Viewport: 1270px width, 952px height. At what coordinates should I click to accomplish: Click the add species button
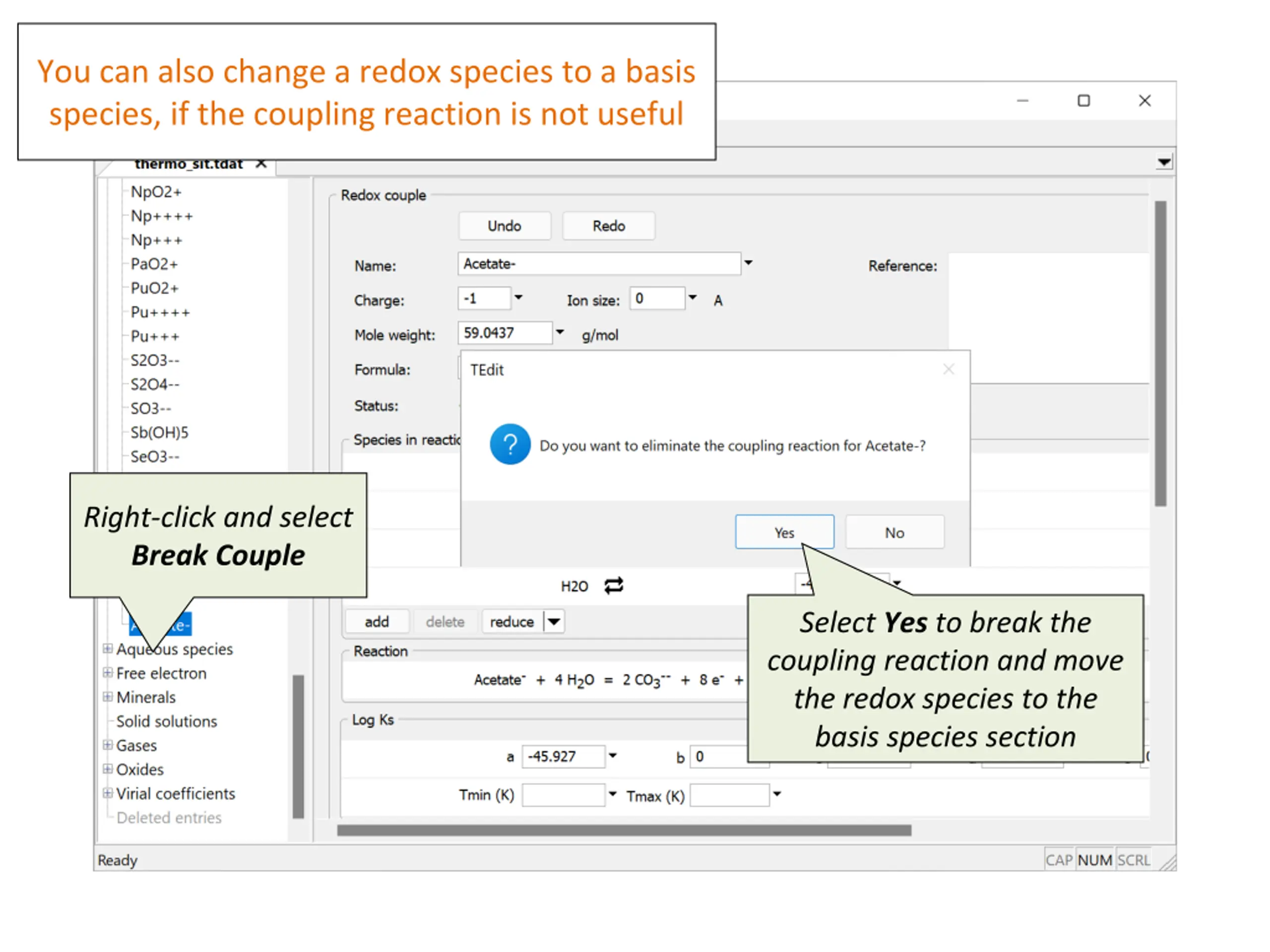pyautogui.click(x=377, y=621)
